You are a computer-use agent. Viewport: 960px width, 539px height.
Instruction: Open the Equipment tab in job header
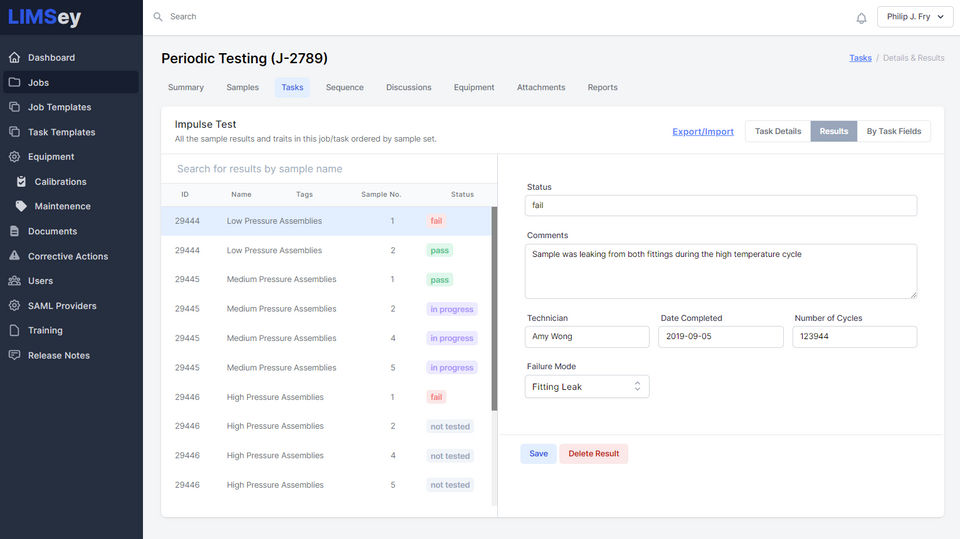[x=474, y=88]
